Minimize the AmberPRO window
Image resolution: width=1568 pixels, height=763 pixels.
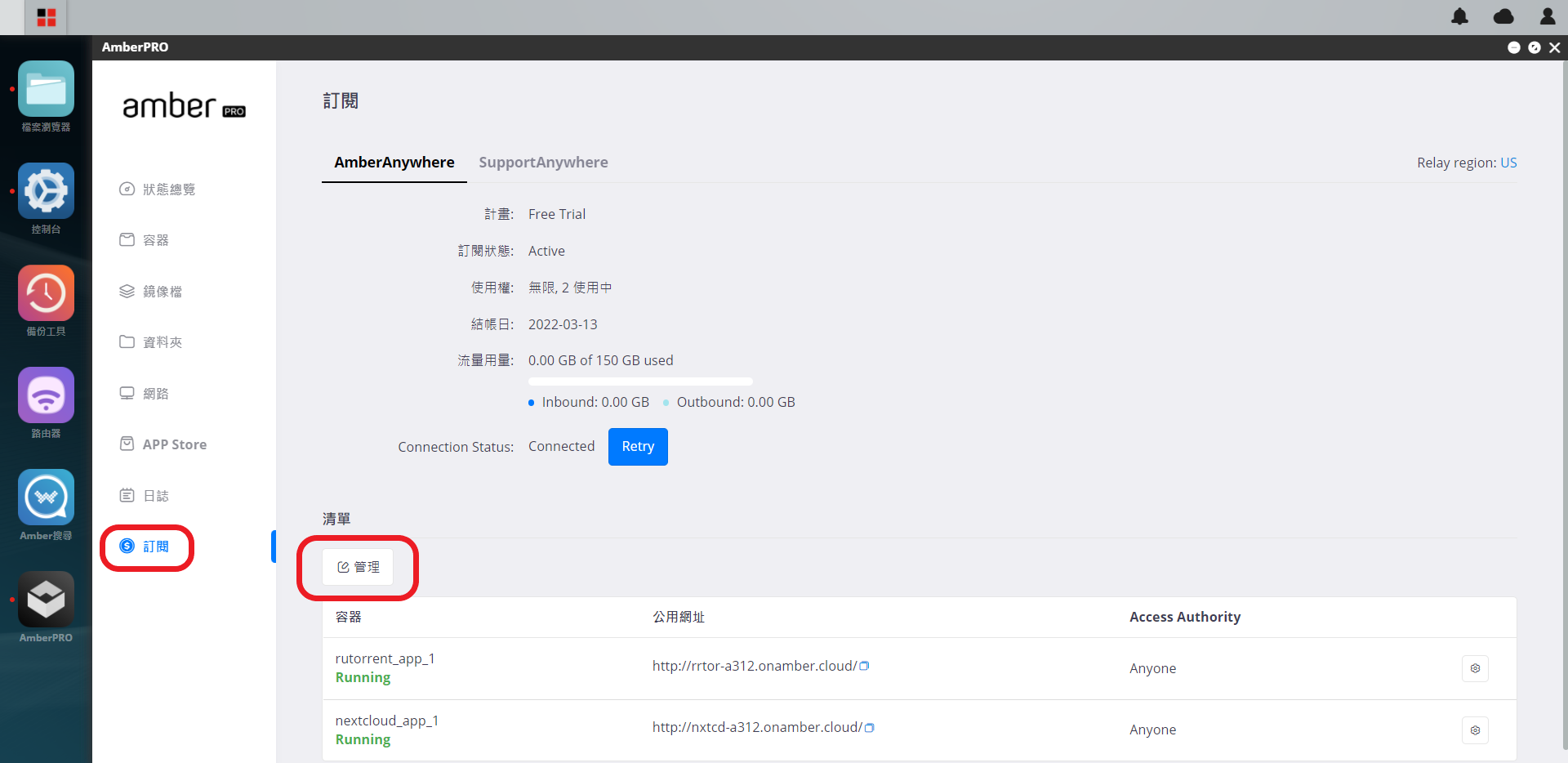[1513, 47]
